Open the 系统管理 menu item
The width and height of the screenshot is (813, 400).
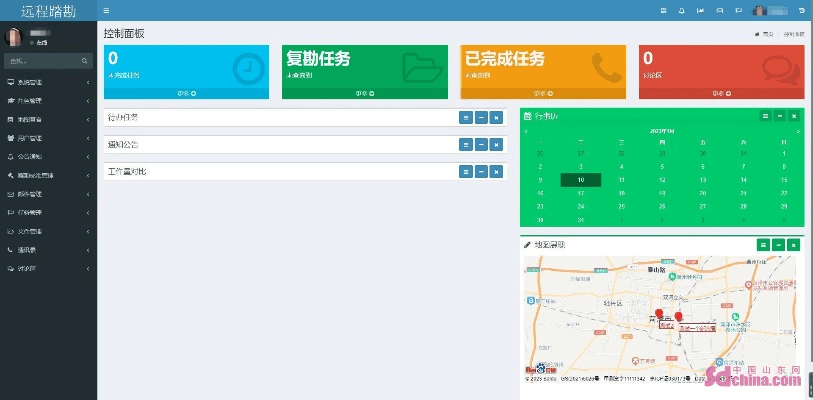tap(48, 82)
